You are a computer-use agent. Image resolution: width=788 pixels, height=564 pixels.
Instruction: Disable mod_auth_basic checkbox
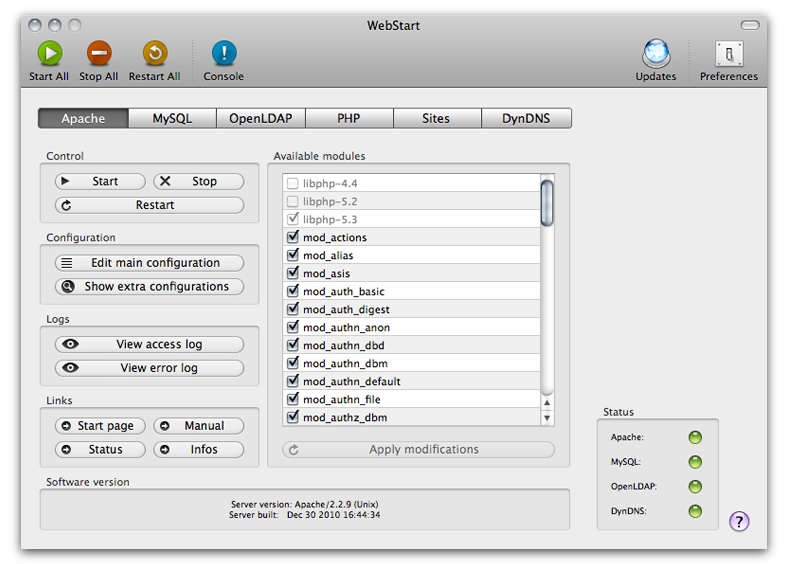coord(292,291)
